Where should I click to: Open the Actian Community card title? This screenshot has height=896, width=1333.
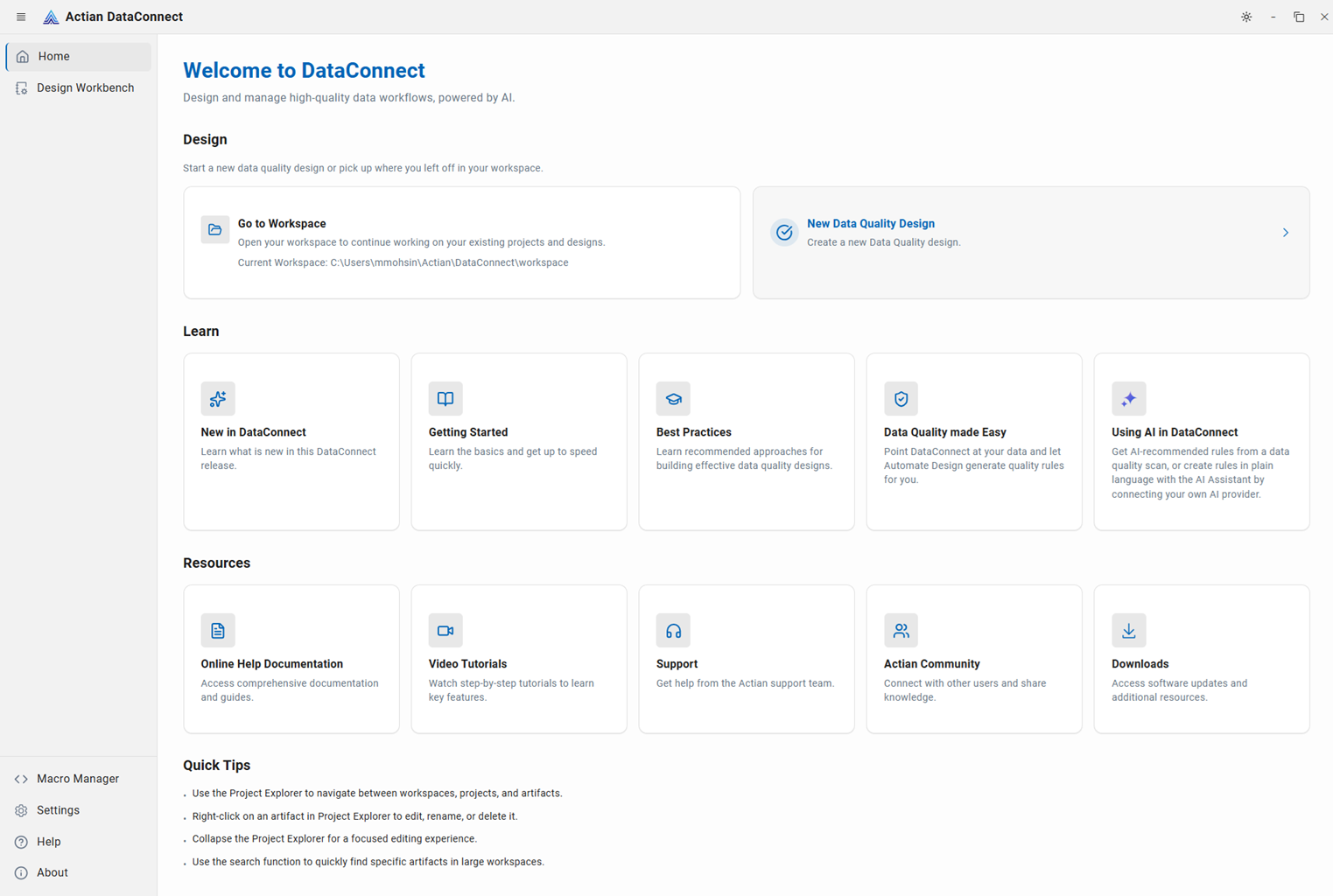click(x=932, y=664)
